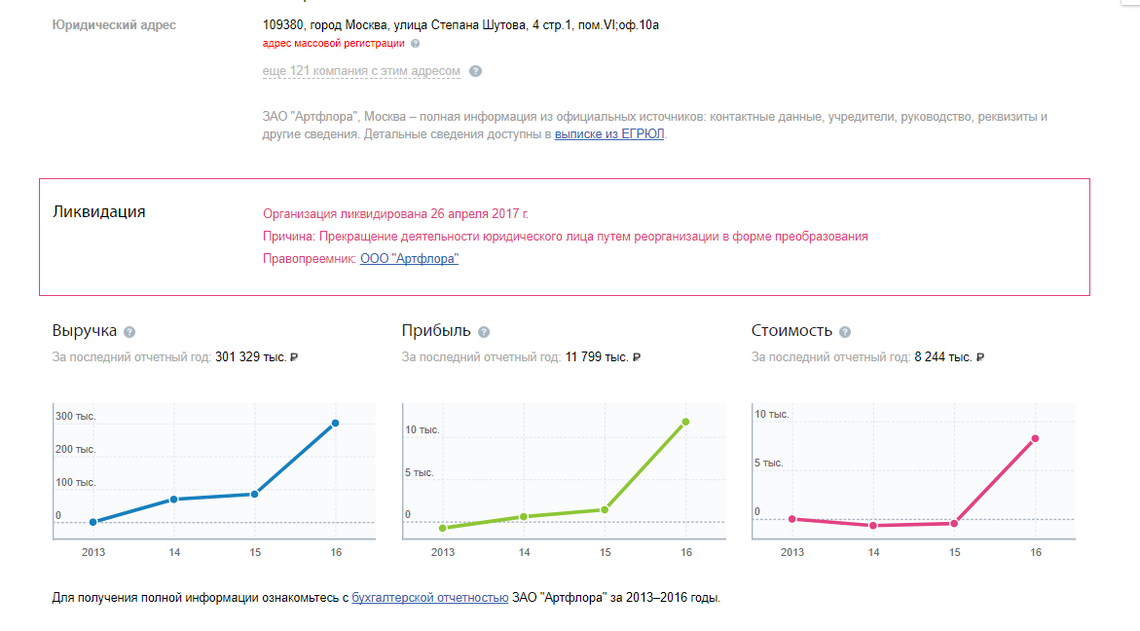Screen dimensions: 1140x631
Task: Click the red 'адрес массовой регистрации' label
Action: pyautogui.click(x=334, y=44)
